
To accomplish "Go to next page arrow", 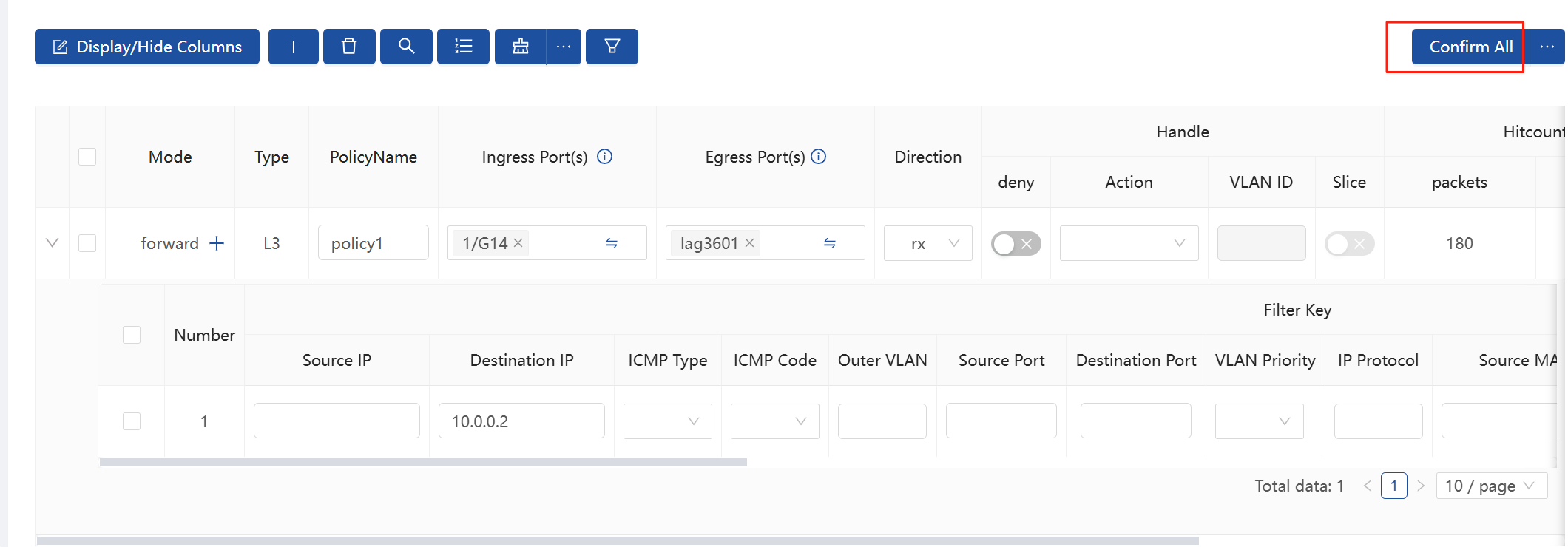I will tap(1420, 486).
